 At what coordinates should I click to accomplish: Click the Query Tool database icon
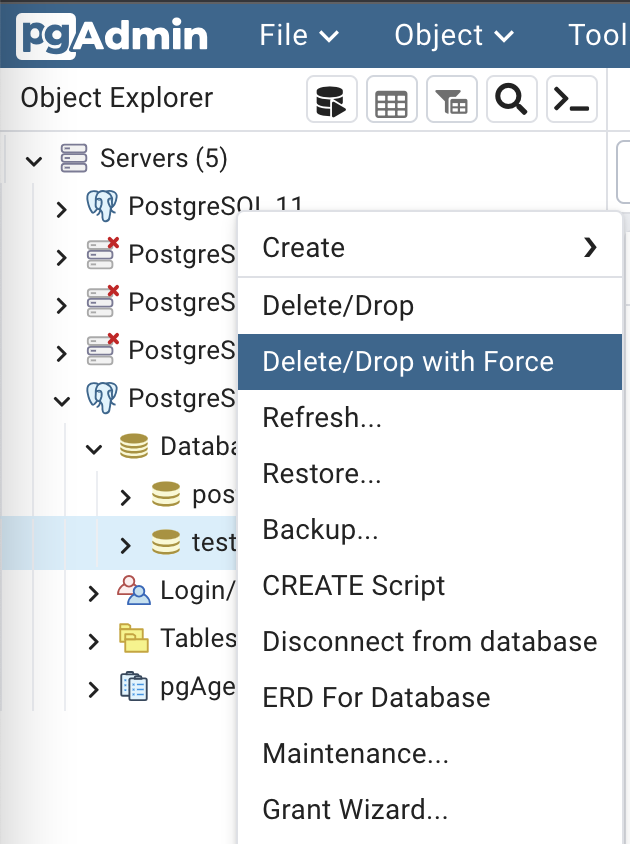(x=331, y=100)
